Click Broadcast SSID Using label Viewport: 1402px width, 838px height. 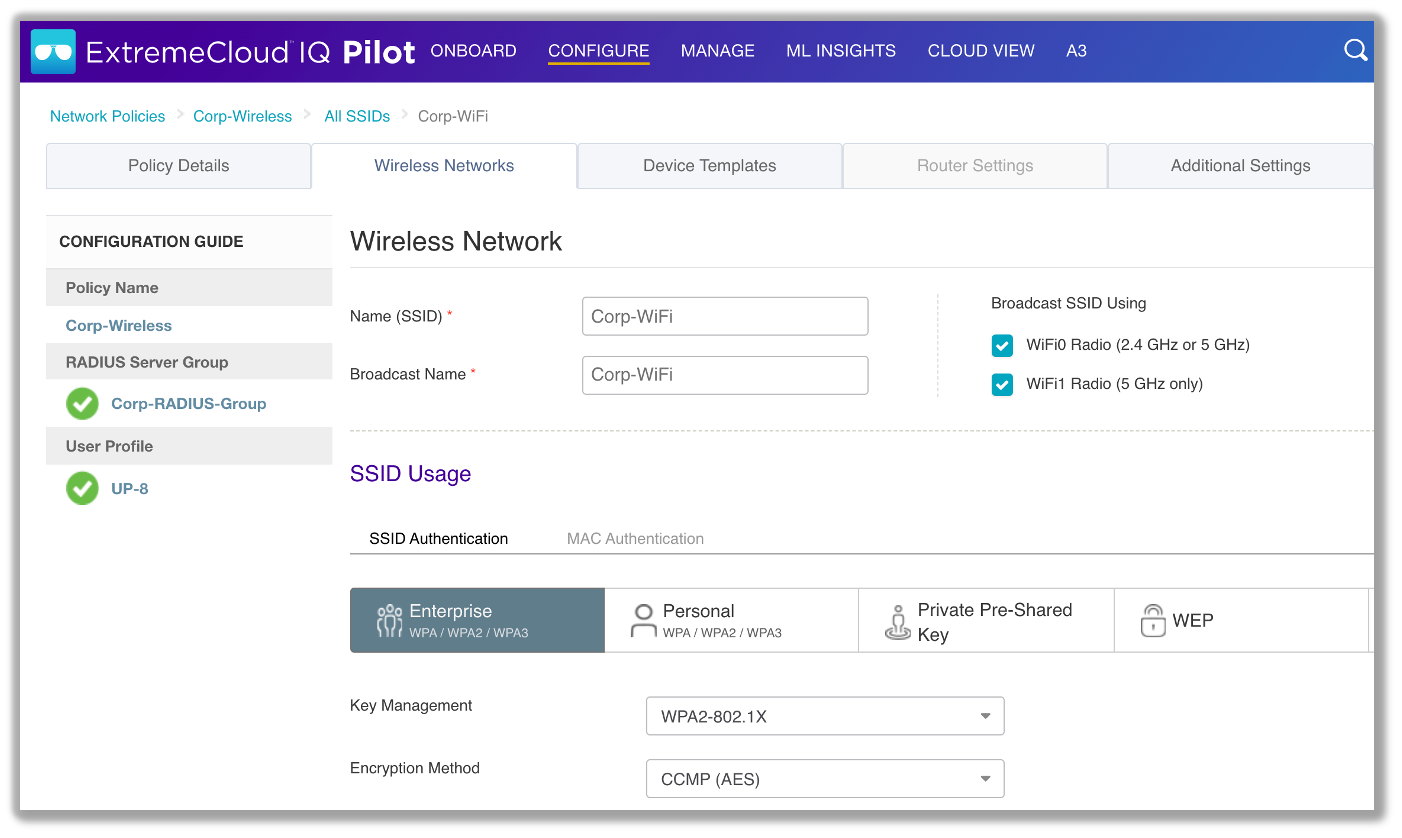coord(1069,303)
